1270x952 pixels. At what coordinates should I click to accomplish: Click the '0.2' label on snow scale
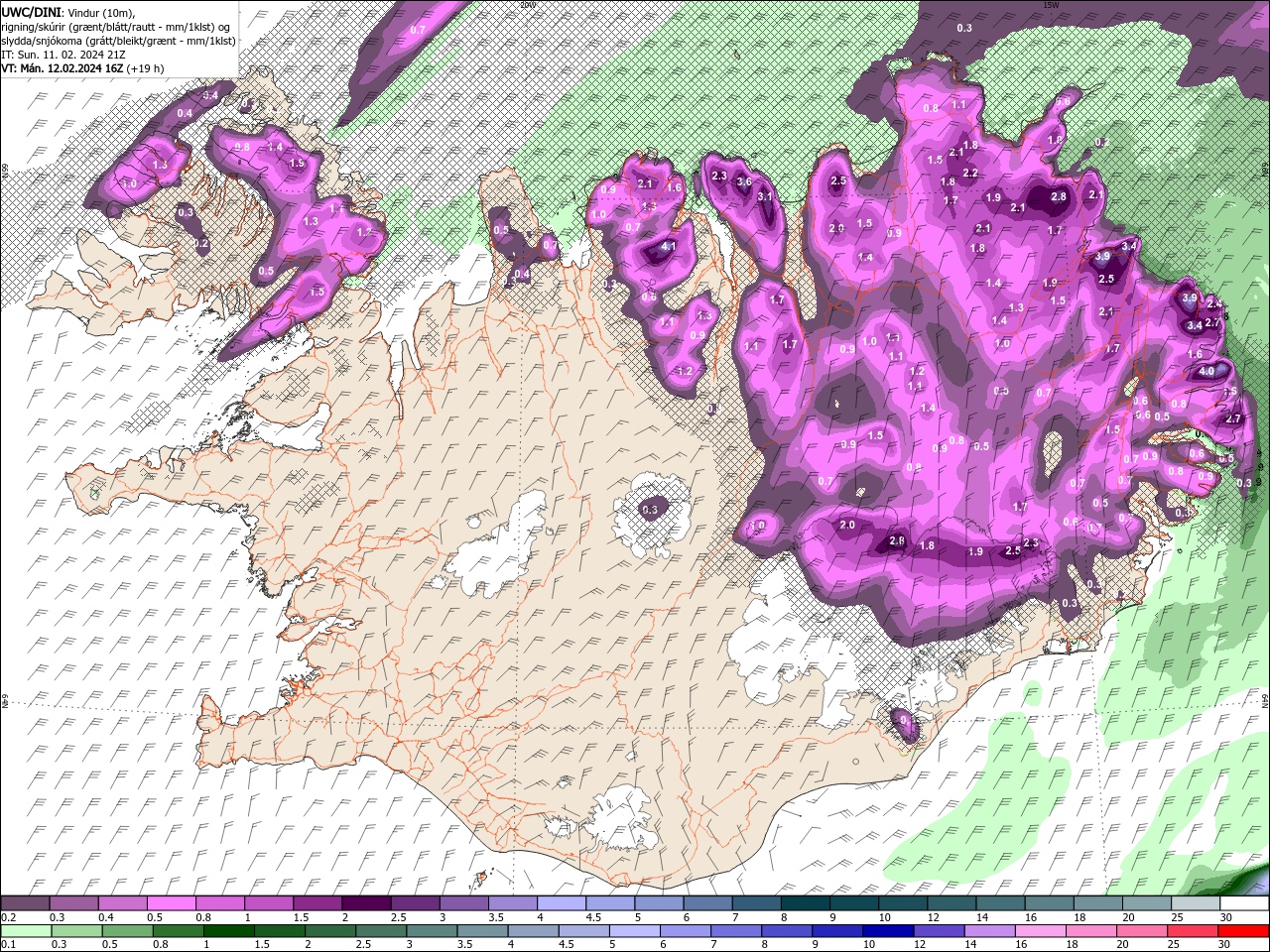8,917
